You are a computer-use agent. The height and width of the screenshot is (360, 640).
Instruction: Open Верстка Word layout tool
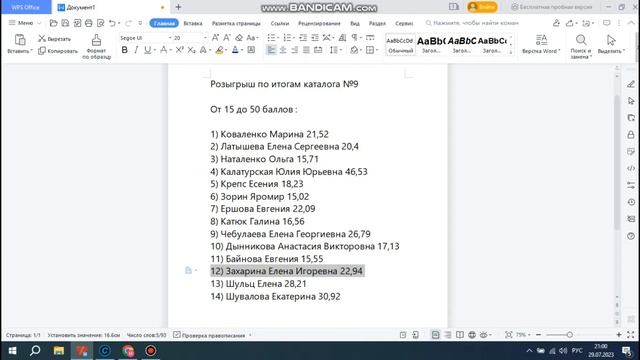[x=541, y=44]
